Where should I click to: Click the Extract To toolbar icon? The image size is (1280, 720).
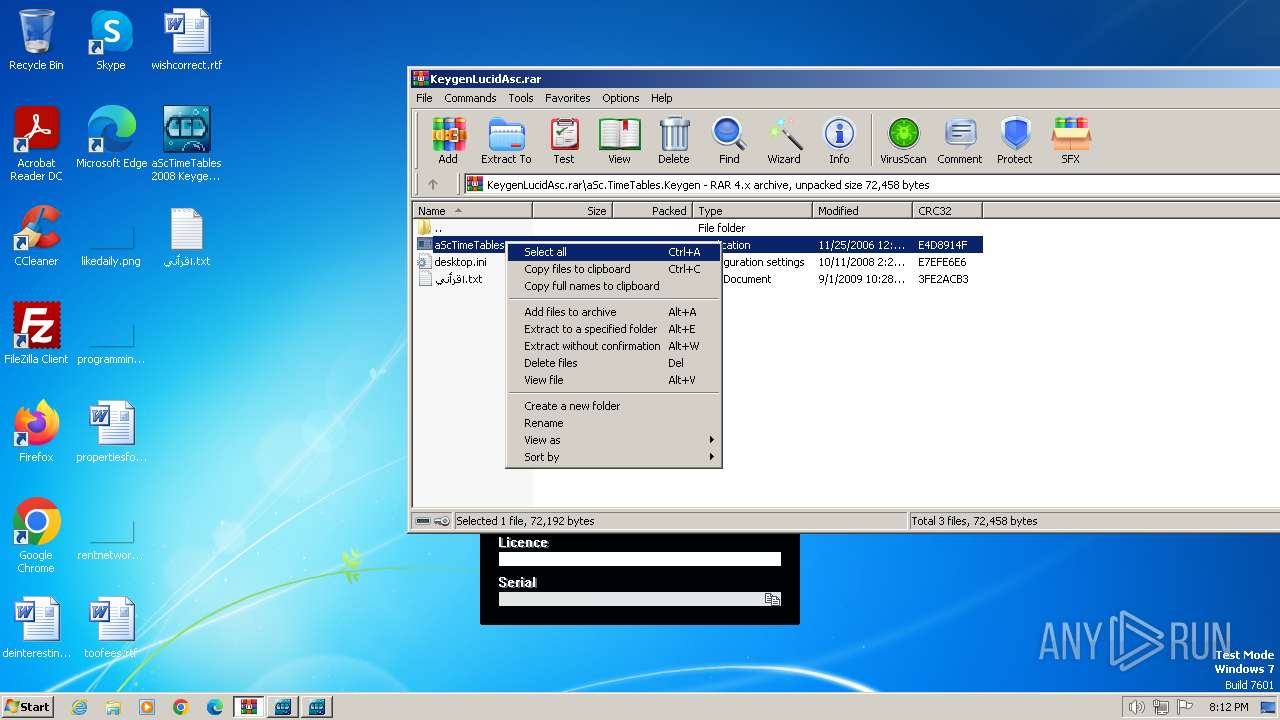coord(506,140)
